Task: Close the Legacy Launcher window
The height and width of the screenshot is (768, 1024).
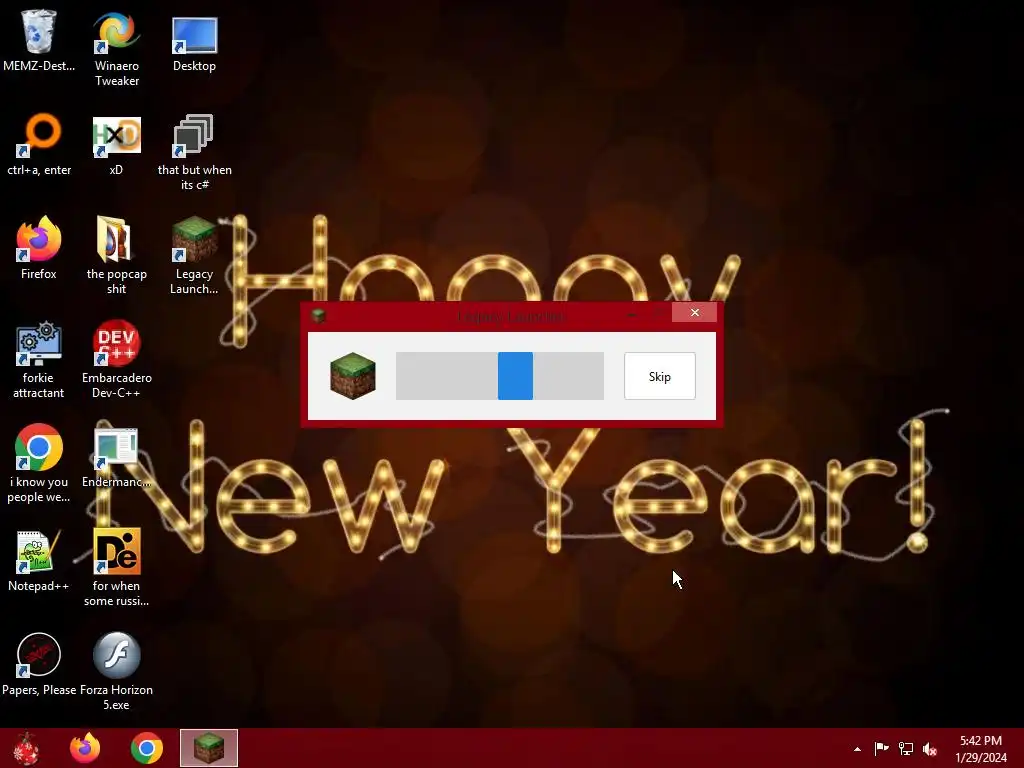Action: pos(694,312)
